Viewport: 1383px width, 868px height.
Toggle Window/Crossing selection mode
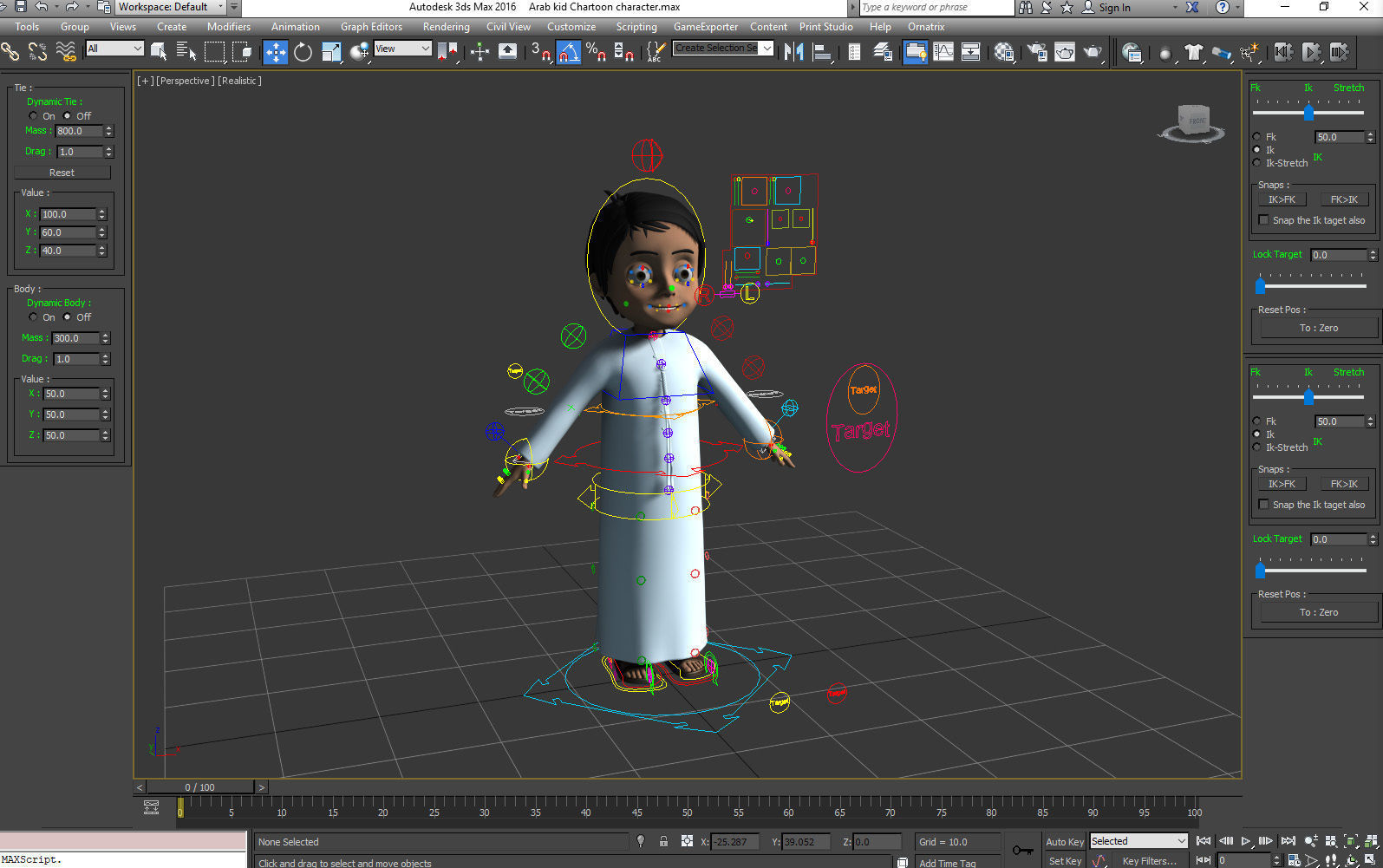click(x=242, y=52)
